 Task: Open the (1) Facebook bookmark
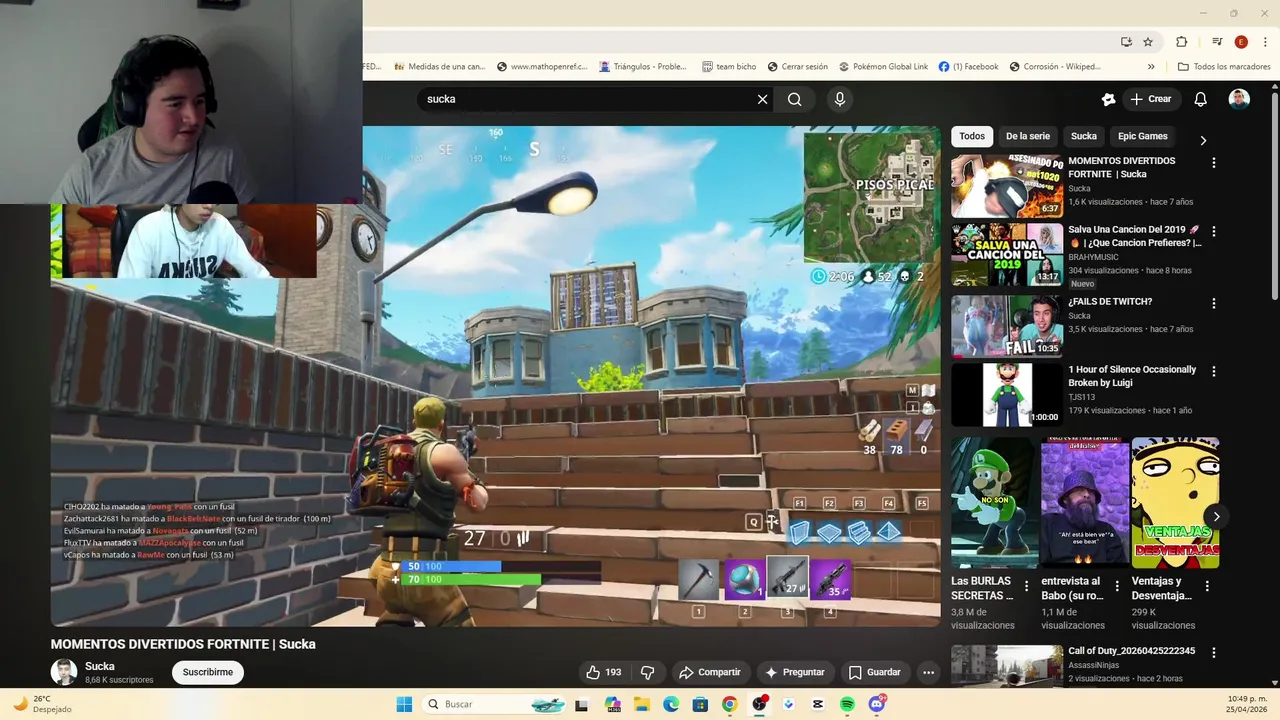pos(968,67)
